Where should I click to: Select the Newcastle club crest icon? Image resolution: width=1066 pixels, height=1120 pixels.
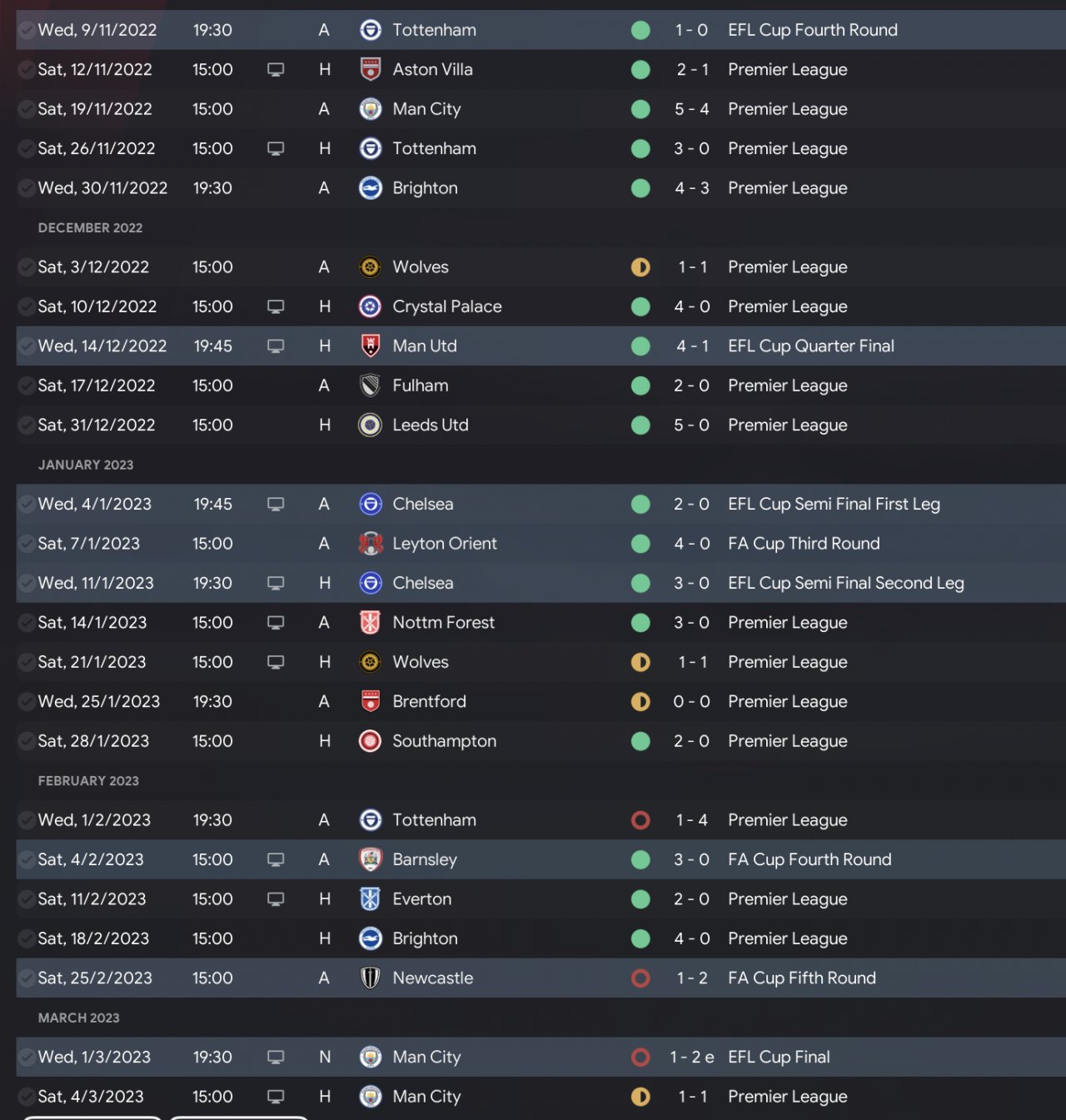pyautogui.click(x=371, y=978)
